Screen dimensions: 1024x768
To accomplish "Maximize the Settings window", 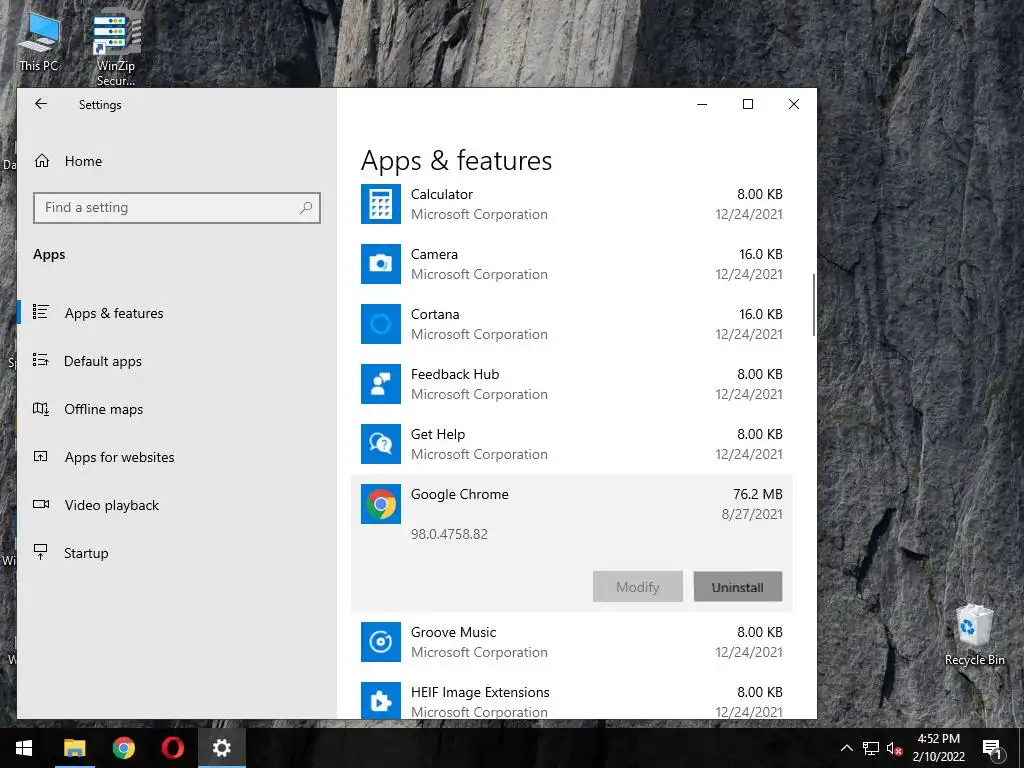I will [x=748, y=104].
